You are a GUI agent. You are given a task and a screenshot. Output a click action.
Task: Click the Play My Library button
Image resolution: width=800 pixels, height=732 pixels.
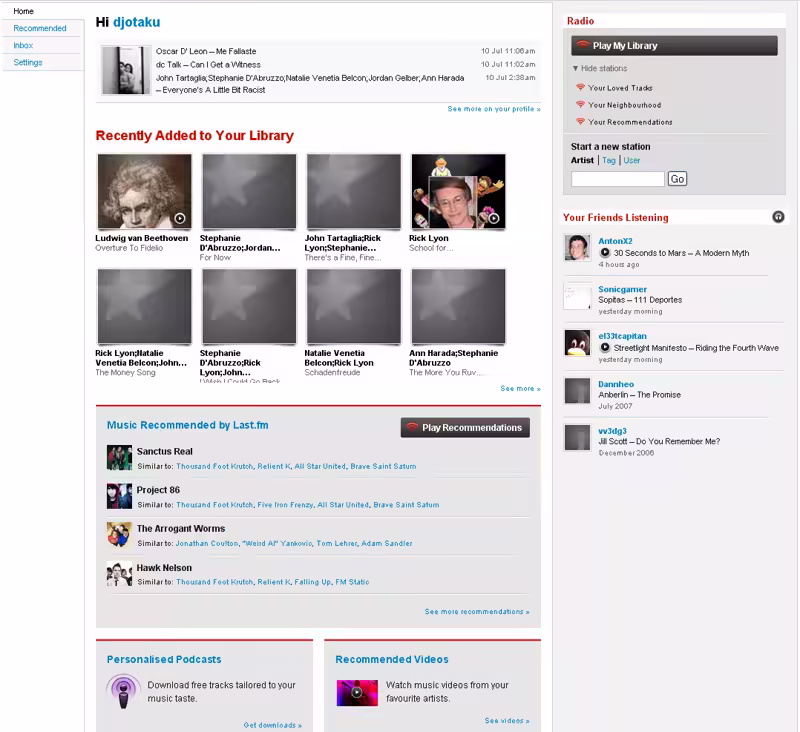[x=674, y=45]
